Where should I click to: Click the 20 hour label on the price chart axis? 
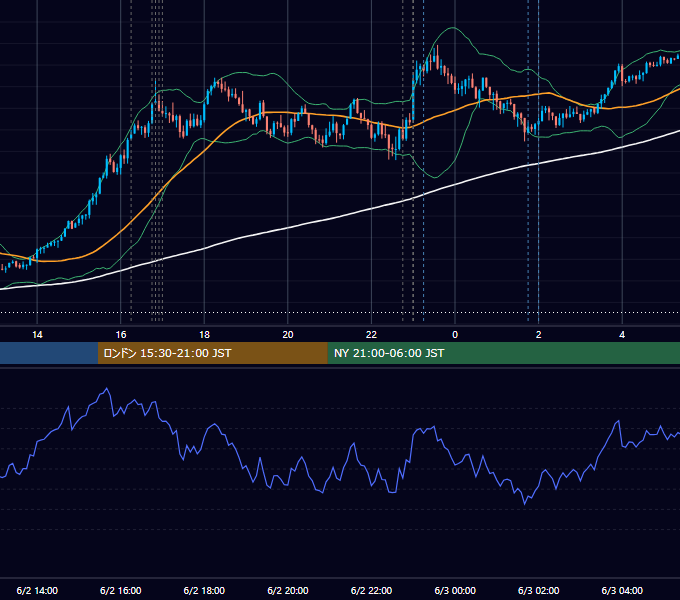pos(288,335)
